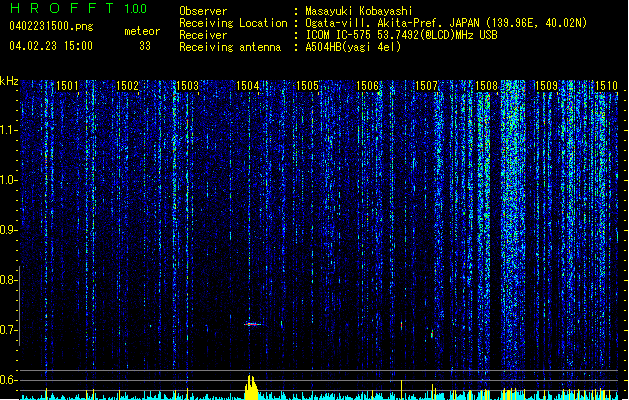Image resolution: width=629 pixels, height=400 pixels.
Task: Click the 1506 time marker
Action: pos(367,85)
